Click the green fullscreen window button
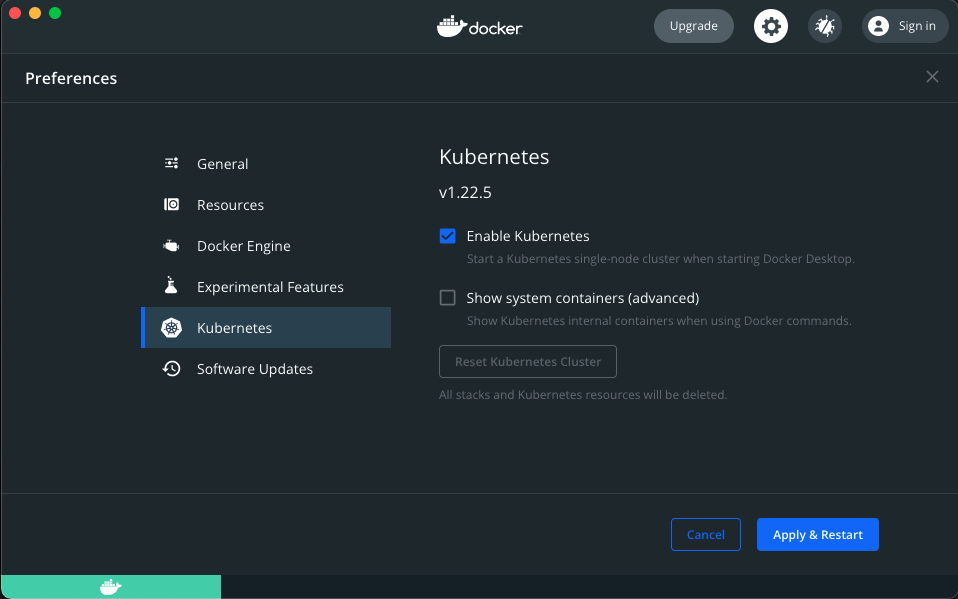This screenshot has height=599, width=958. pyautogui.click(x=55, y=13)
